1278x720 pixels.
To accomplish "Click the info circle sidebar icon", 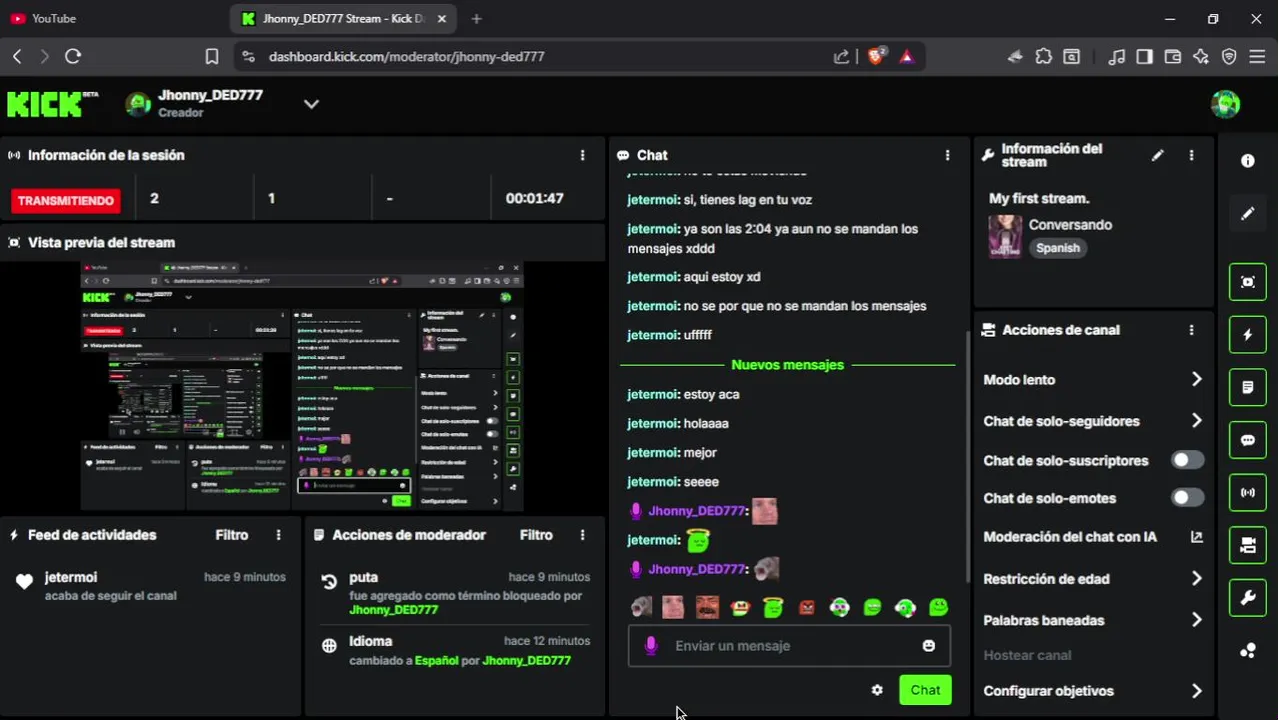I will pos(1248,161).
